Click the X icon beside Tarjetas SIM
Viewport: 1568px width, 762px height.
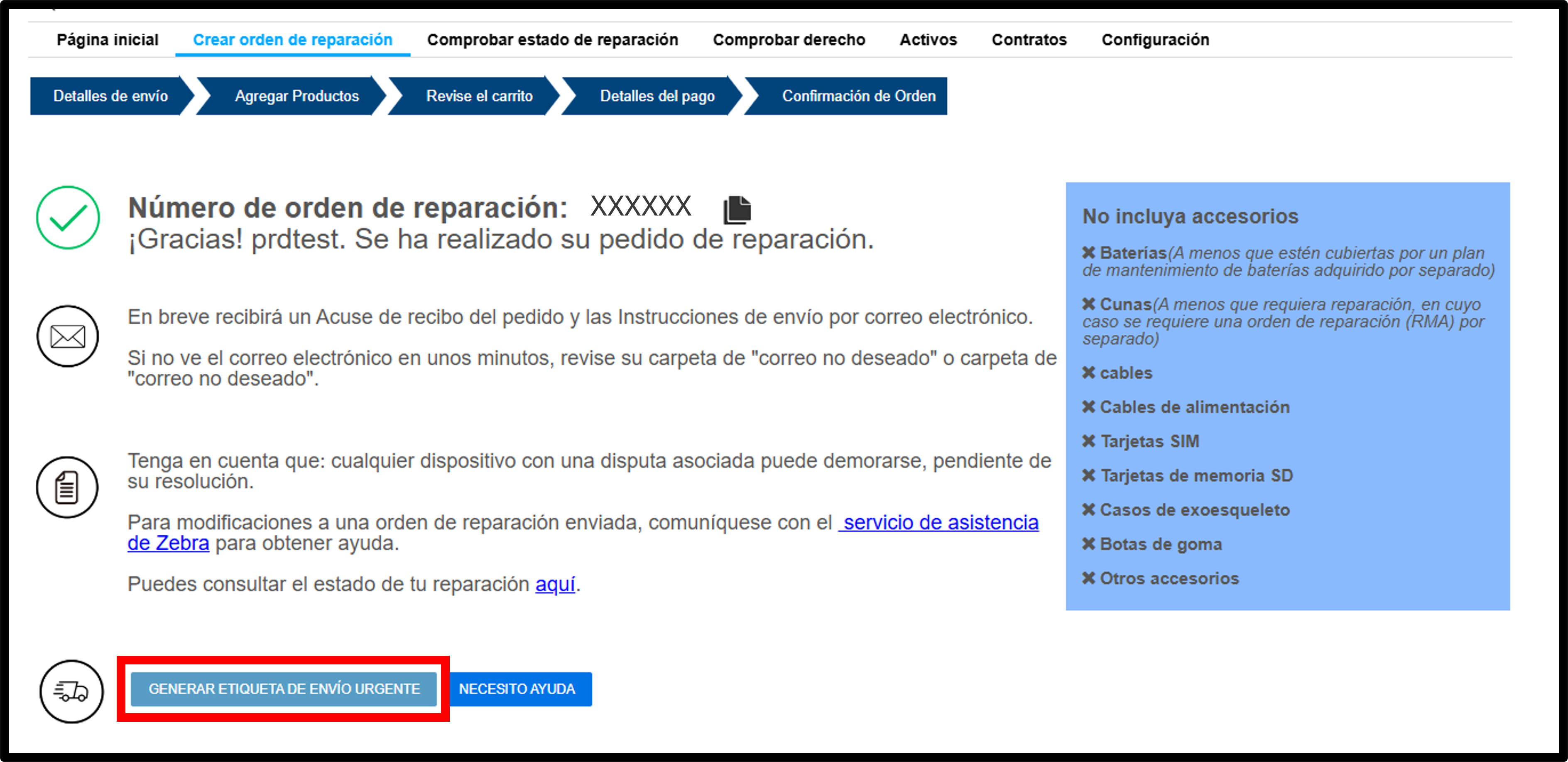[x=1088, y=441]
